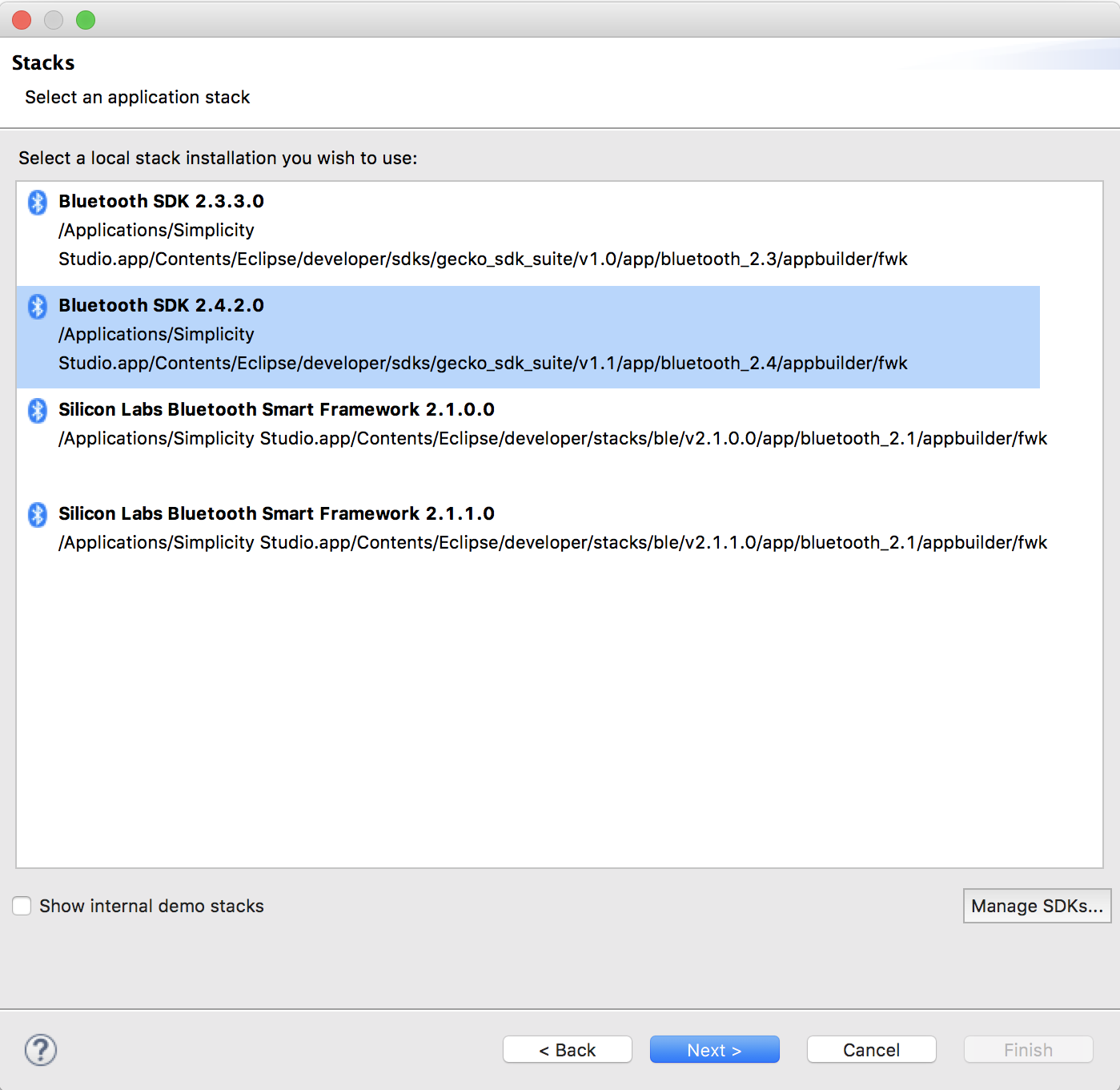Viewport: 1120px width, 1090px height.
Task: Click the path containing stacks/ble/v2.1.0.0
Action: [x=552, y=439]
